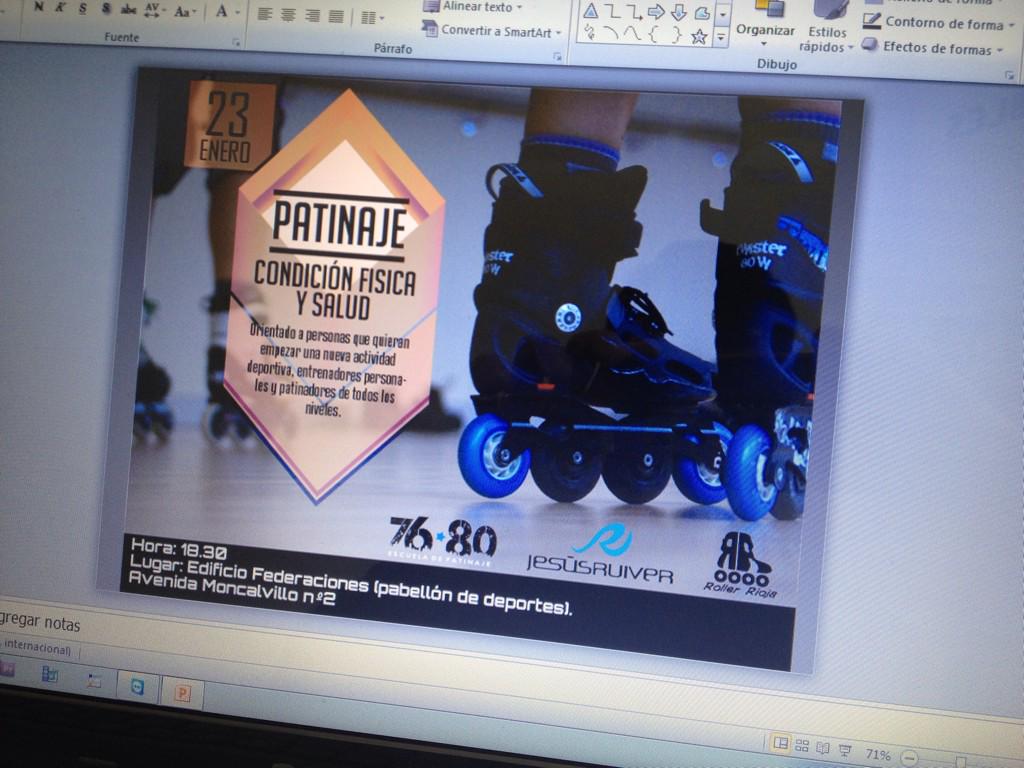Open Efectos de formas options

click(x=933, y=47)
